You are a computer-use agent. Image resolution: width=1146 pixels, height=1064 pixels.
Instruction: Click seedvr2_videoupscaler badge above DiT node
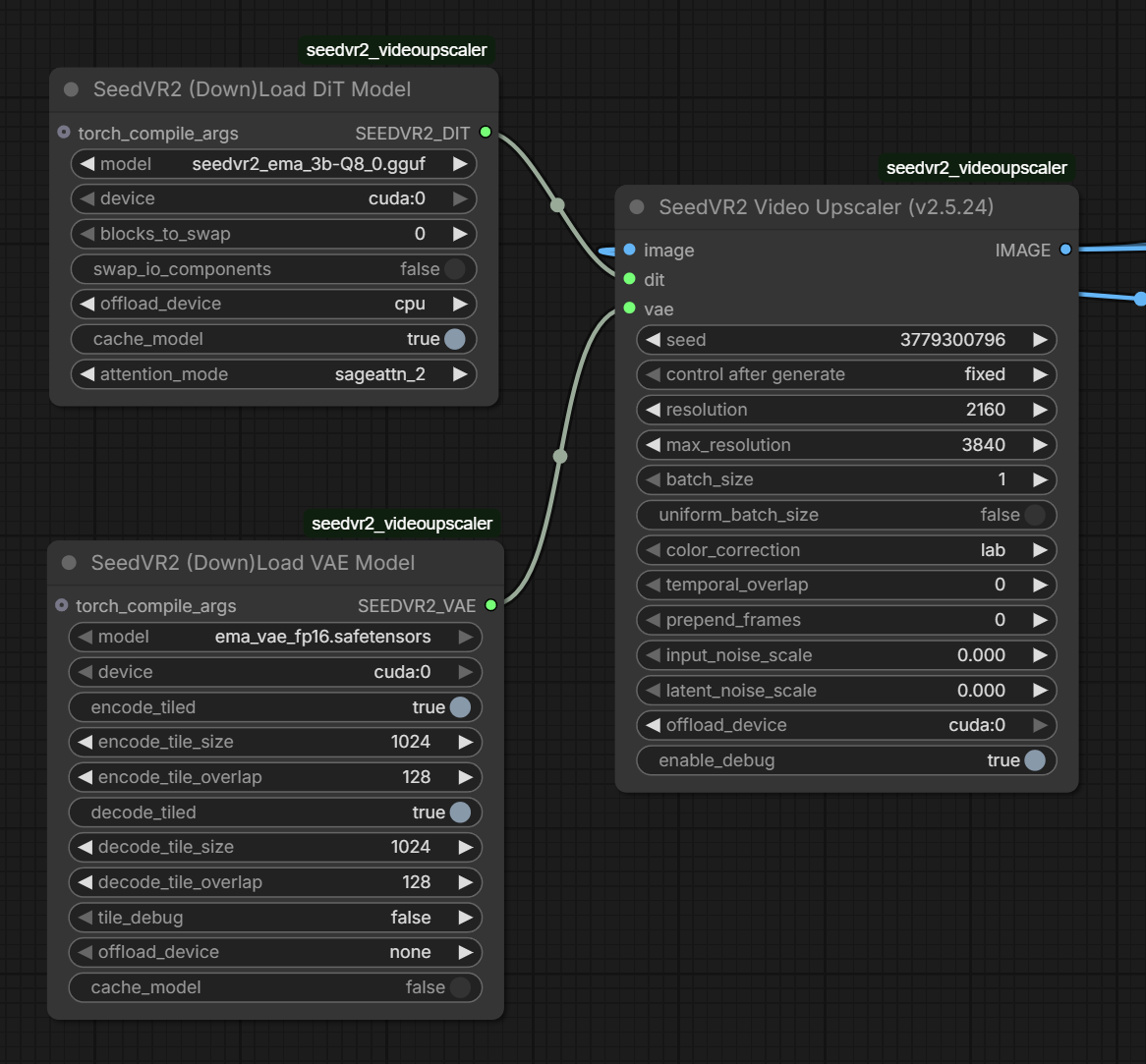tap(396, 50)
